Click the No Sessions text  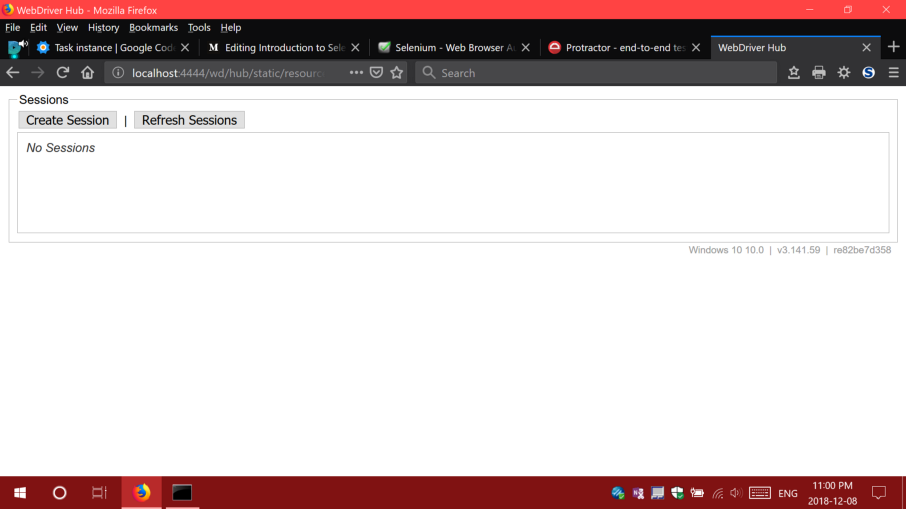61,148
